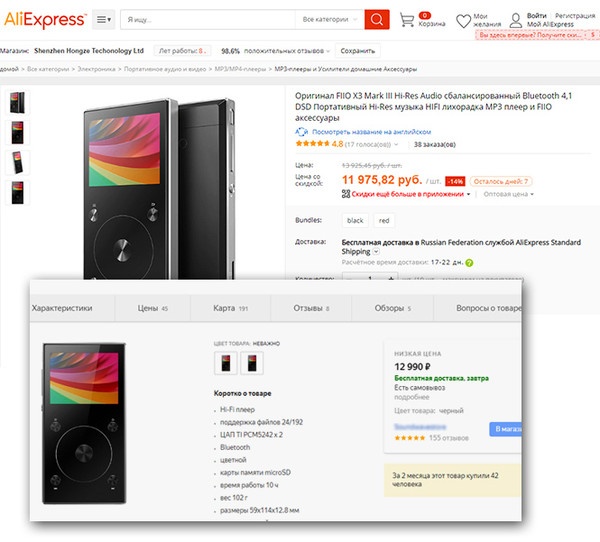The width and height of the screenshot is (600, 542).
Task: Select the black bundle option
Action: tap(355, 219)
